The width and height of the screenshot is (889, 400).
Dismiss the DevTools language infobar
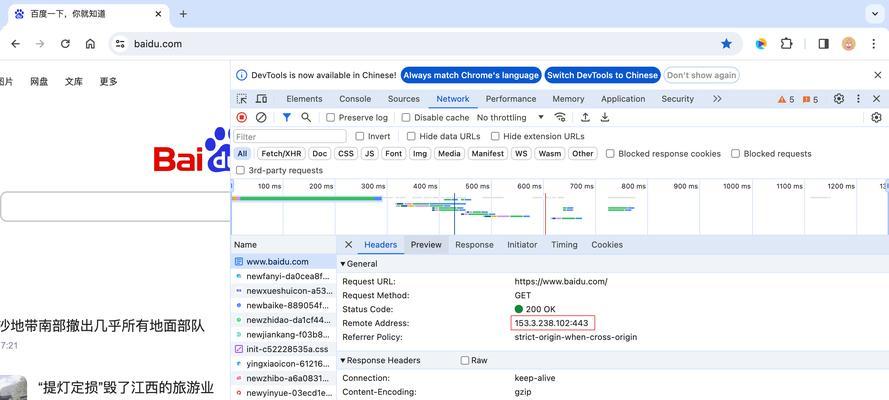tap(878, 75)
